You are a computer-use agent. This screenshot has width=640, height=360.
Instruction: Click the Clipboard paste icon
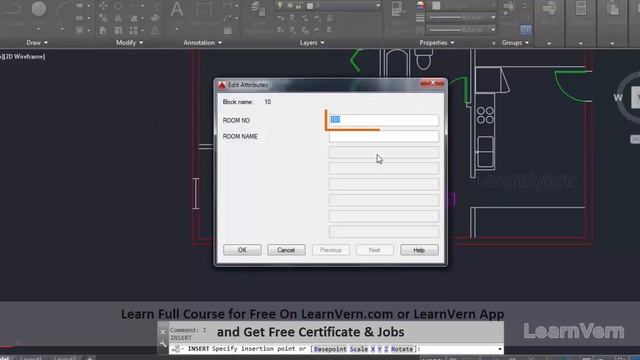coord(613,9)
